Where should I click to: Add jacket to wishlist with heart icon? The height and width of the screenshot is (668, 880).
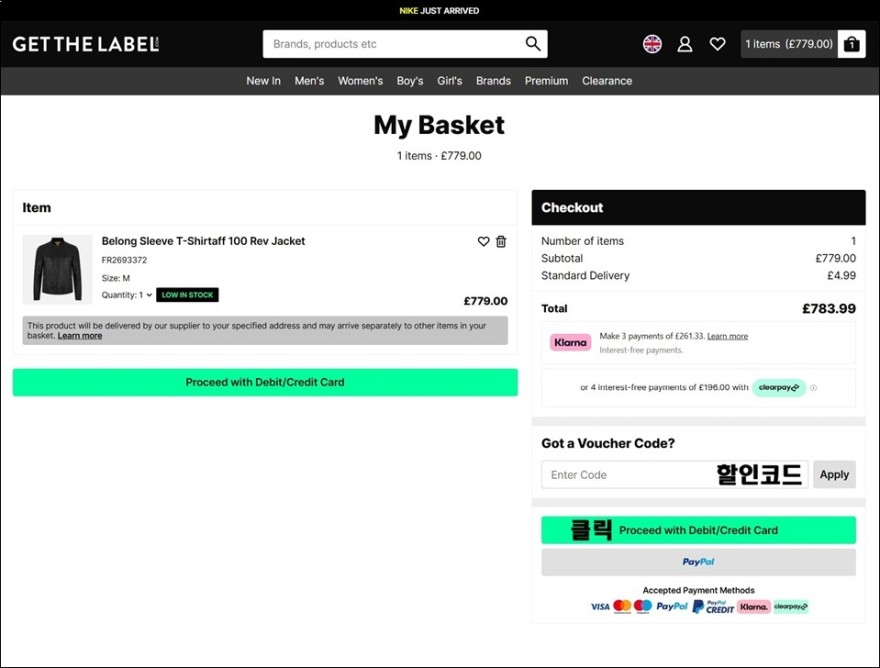coord(483,241)
